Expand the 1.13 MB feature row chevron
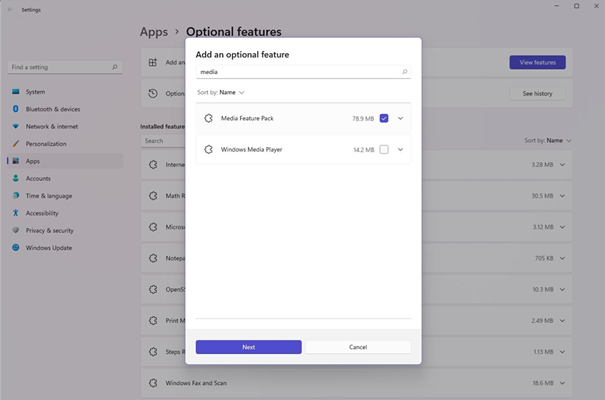Viewport: 605px width, 400px height. (x=562, y=352)
